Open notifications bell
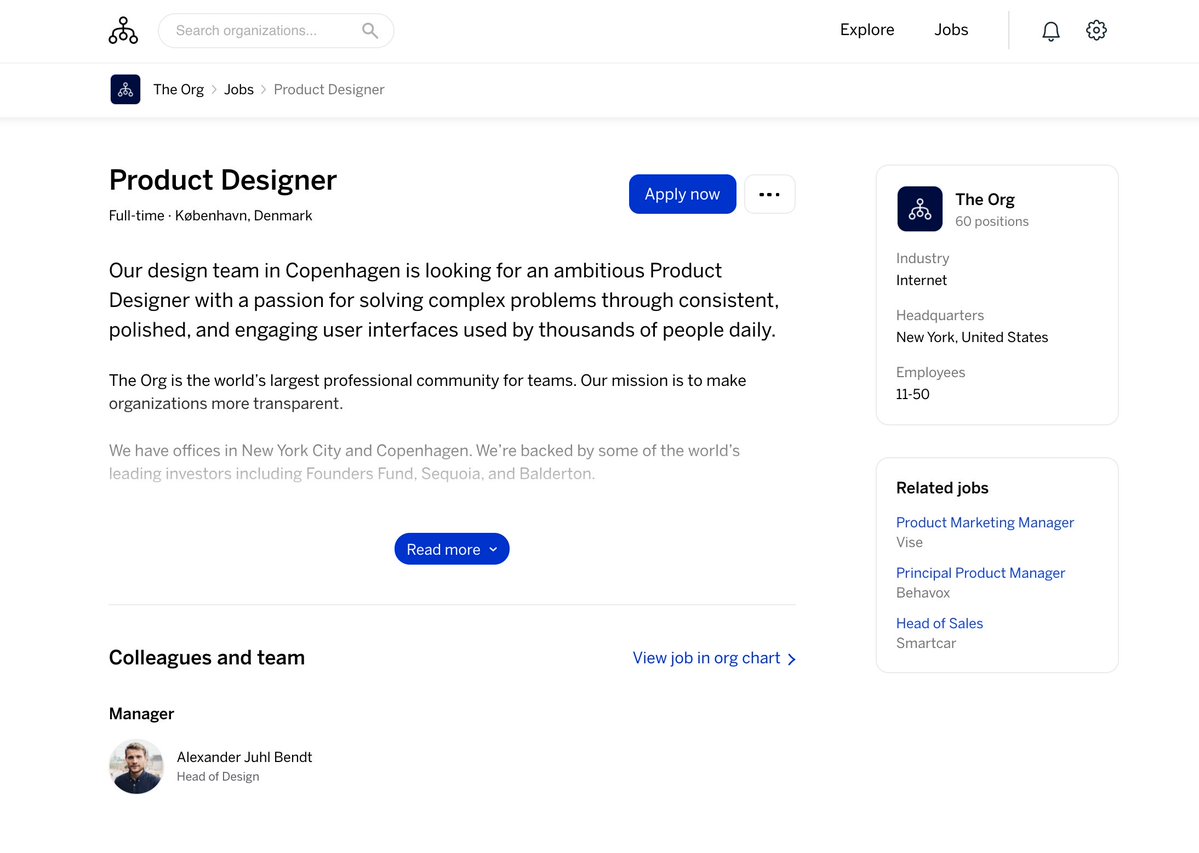Viewport: 1199px width, 853px height. (x=1051, y=31)
